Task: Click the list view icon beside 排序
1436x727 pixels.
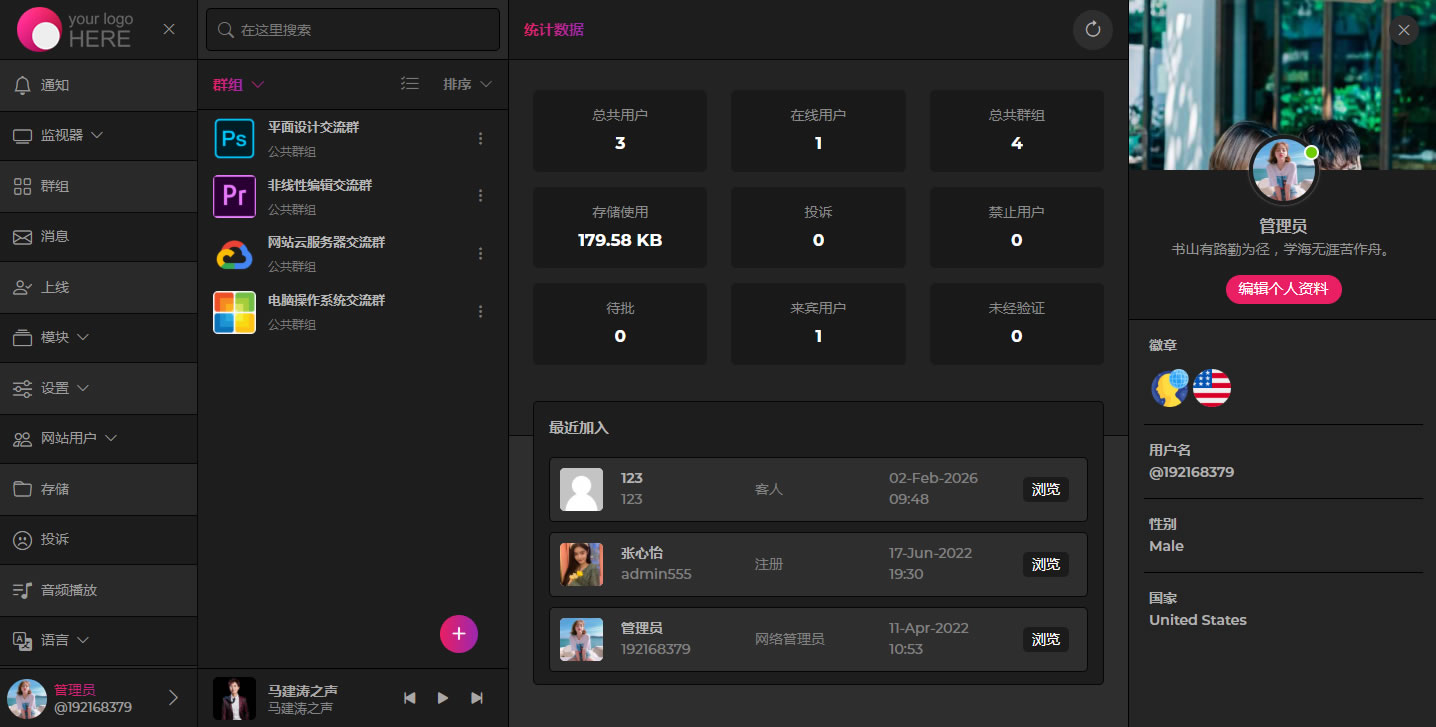Action: coord(410,84)
